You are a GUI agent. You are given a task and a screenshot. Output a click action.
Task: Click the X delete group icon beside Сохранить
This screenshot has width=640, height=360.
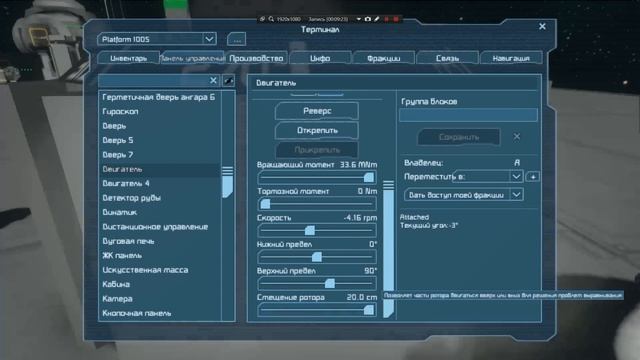[517, 136]
